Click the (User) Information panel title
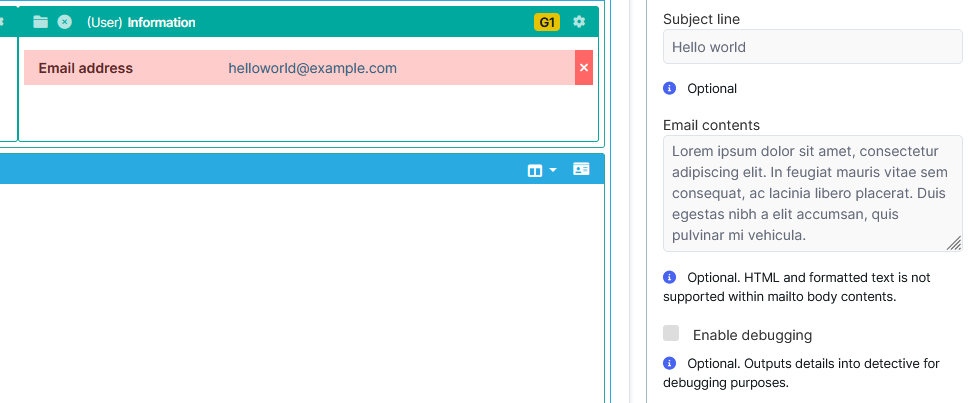 point(141,22)
